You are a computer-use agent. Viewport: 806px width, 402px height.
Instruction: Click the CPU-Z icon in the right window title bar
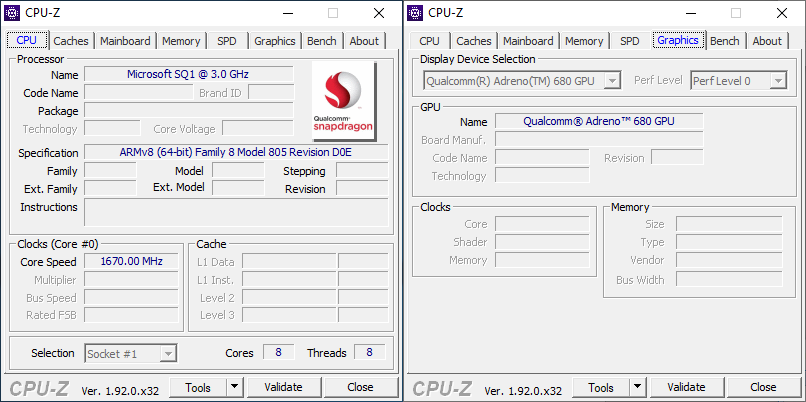(x=415, y=13)
